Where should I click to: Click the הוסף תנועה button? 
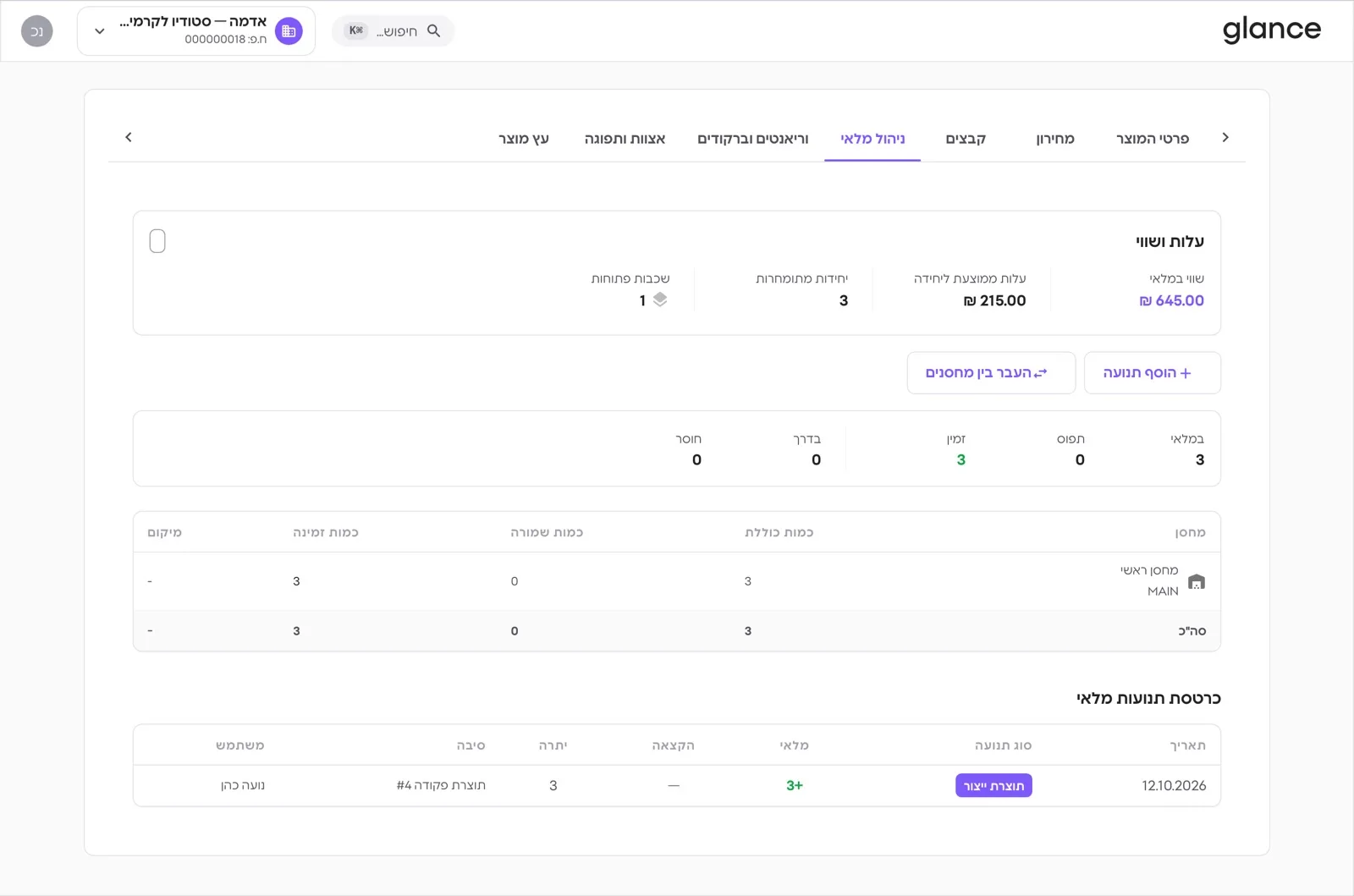[1152, 373]
